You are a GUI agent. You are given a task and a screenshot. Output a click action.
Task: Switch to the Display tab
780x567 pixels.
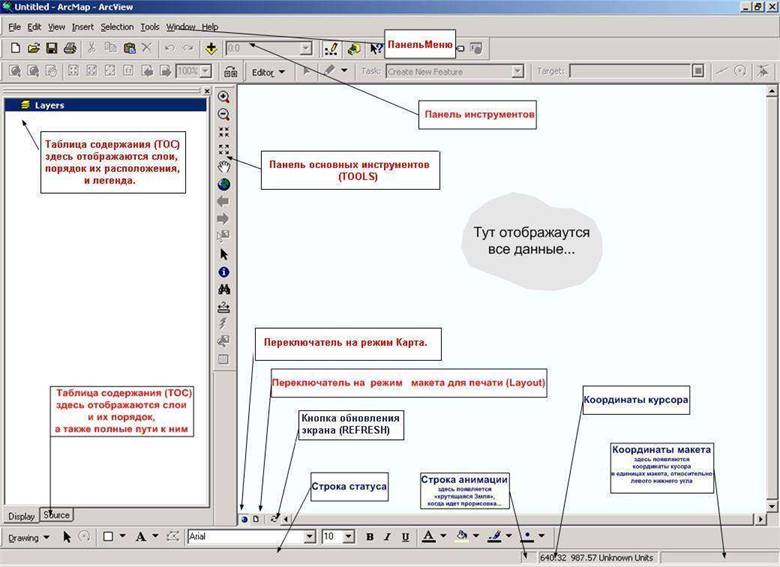tap(21, 516)
